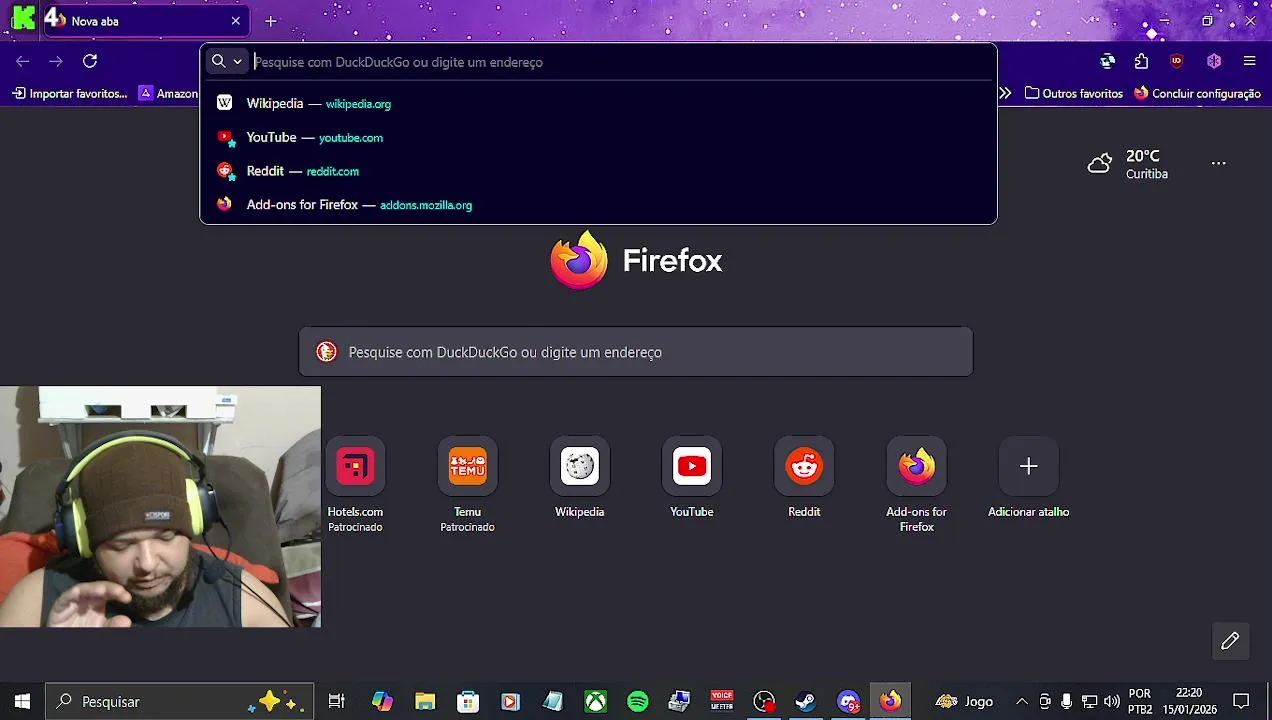
Task: Select the YouTube suggestion in the address bar dropdown
Action: tap(598, 137)
